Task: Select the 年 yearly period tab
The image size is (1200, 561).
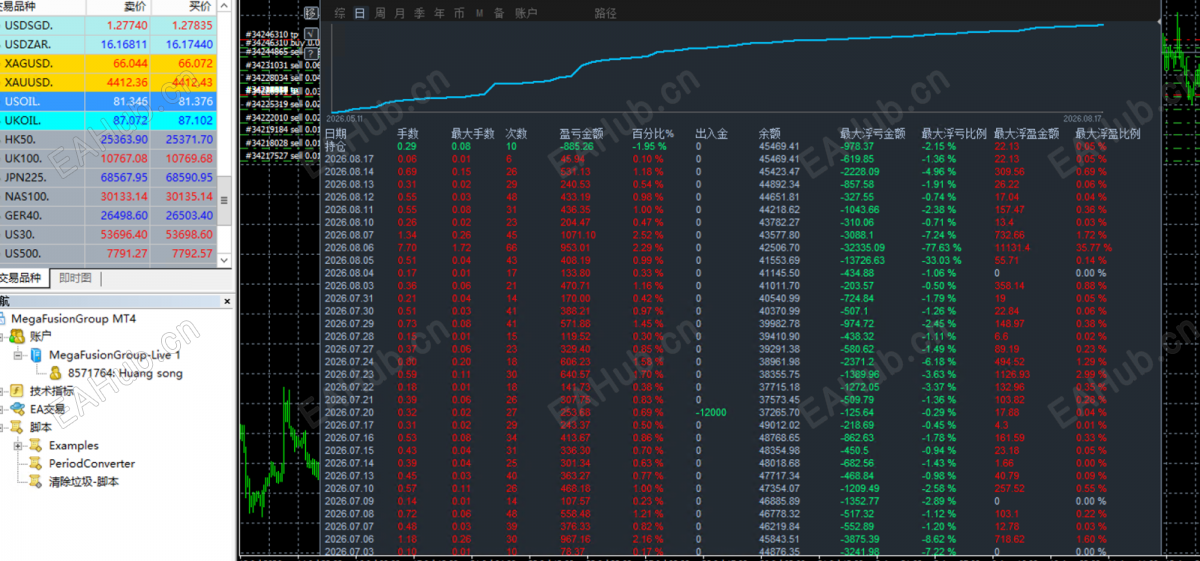Action: coord(438,13)
